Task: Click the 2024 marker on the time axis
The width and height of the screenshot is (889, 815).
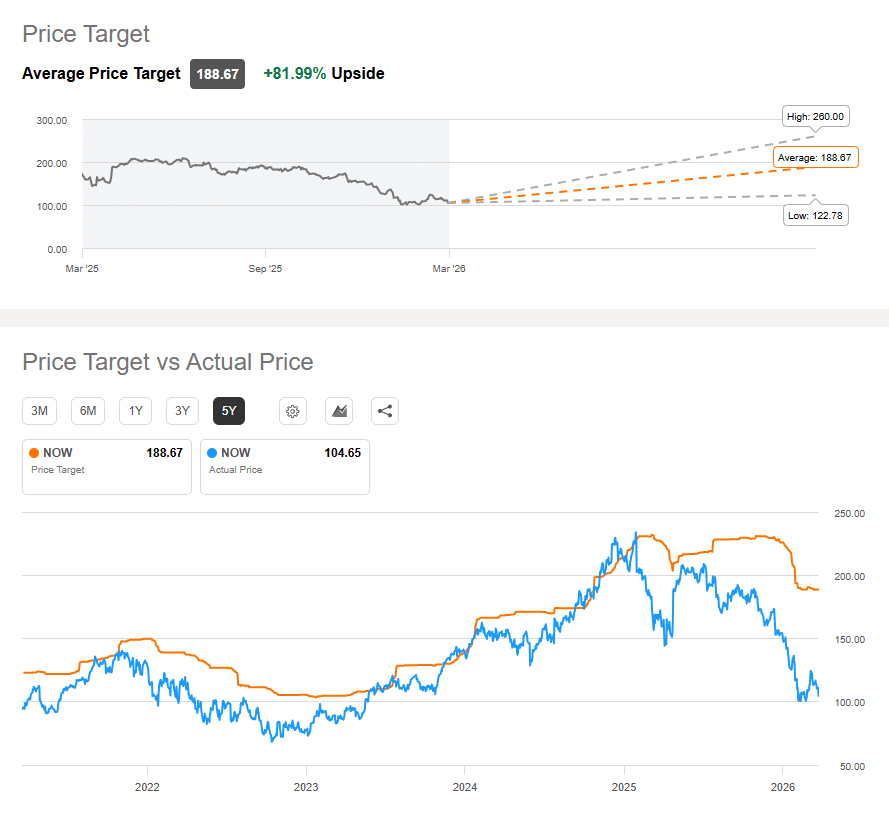Action: coord(464,787)
